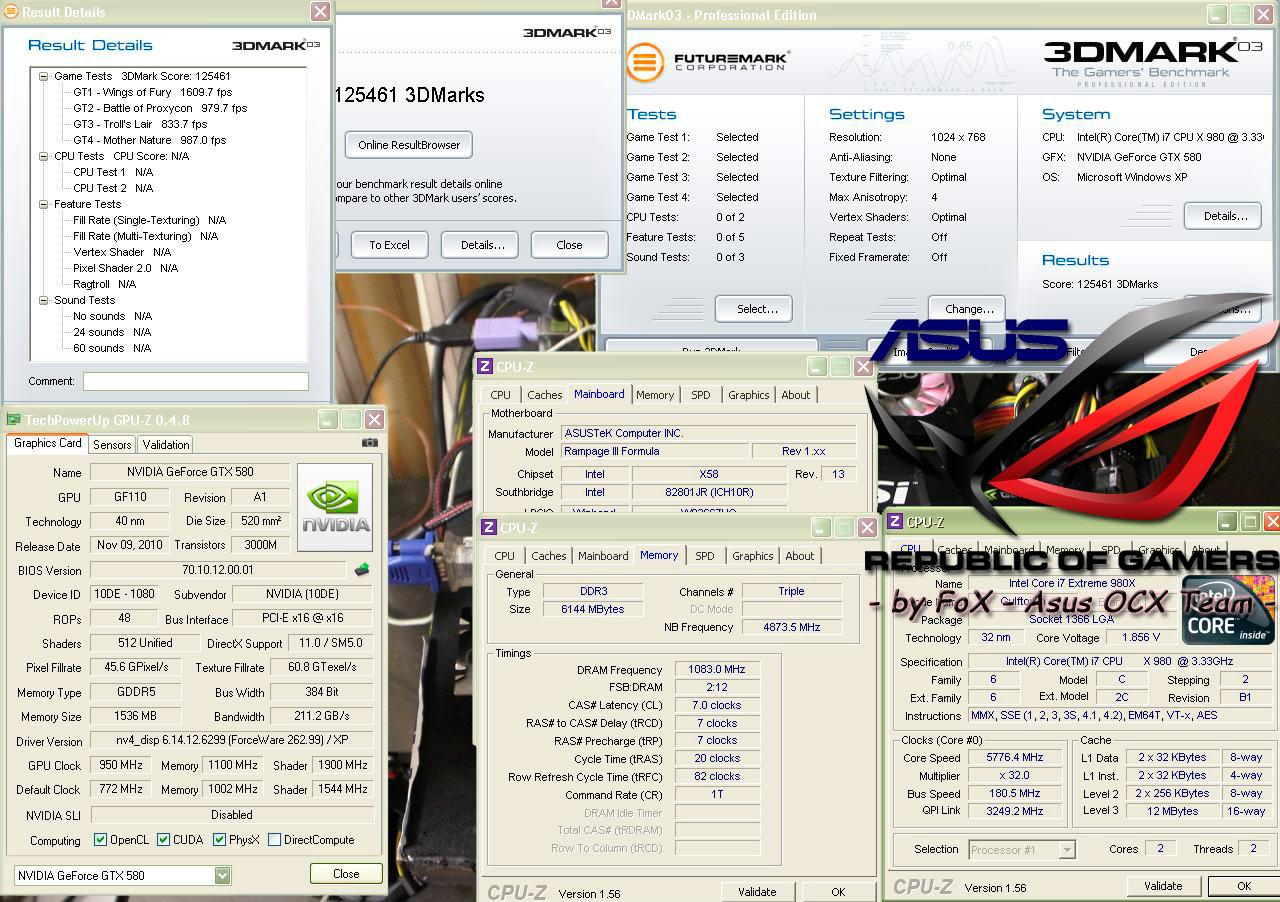Click Validate in the CPU-Z CPU window
1280x902 pixels.
[x=1163, y=886]
